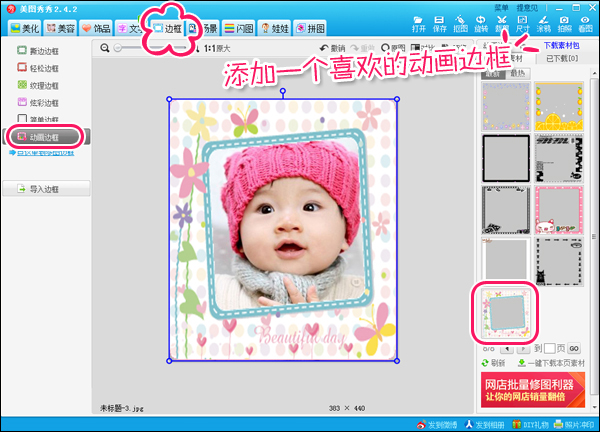Screen dimensions: 600x432
Task: Choose the pink cat frame thumbnail
Action: click(x=559, y=210)
